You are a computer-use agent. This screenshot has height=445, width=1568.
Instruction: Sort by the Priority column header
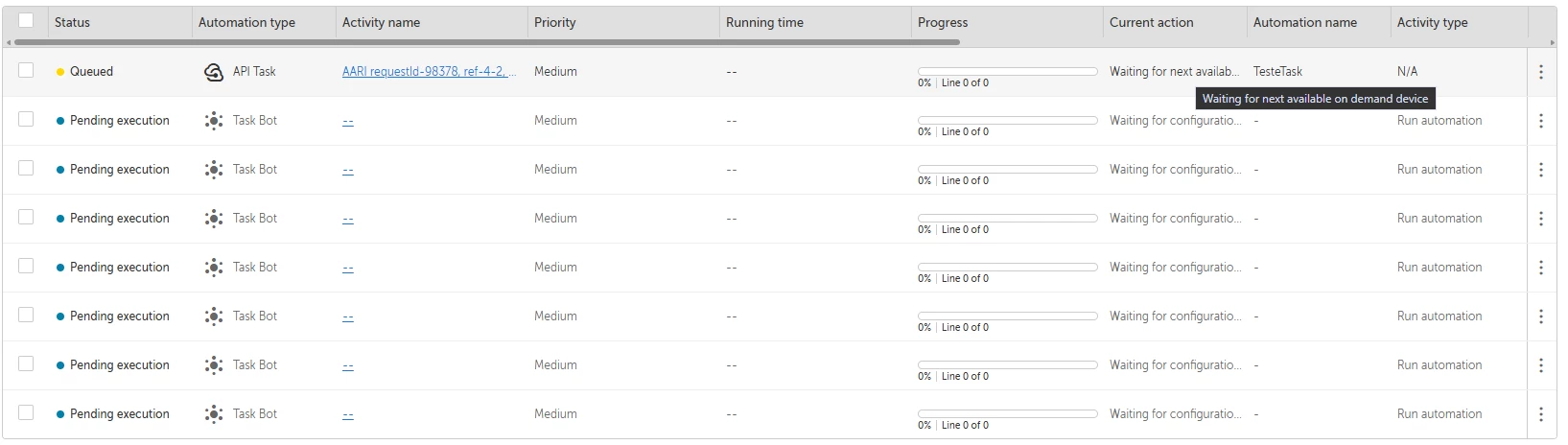click(555, 22)
